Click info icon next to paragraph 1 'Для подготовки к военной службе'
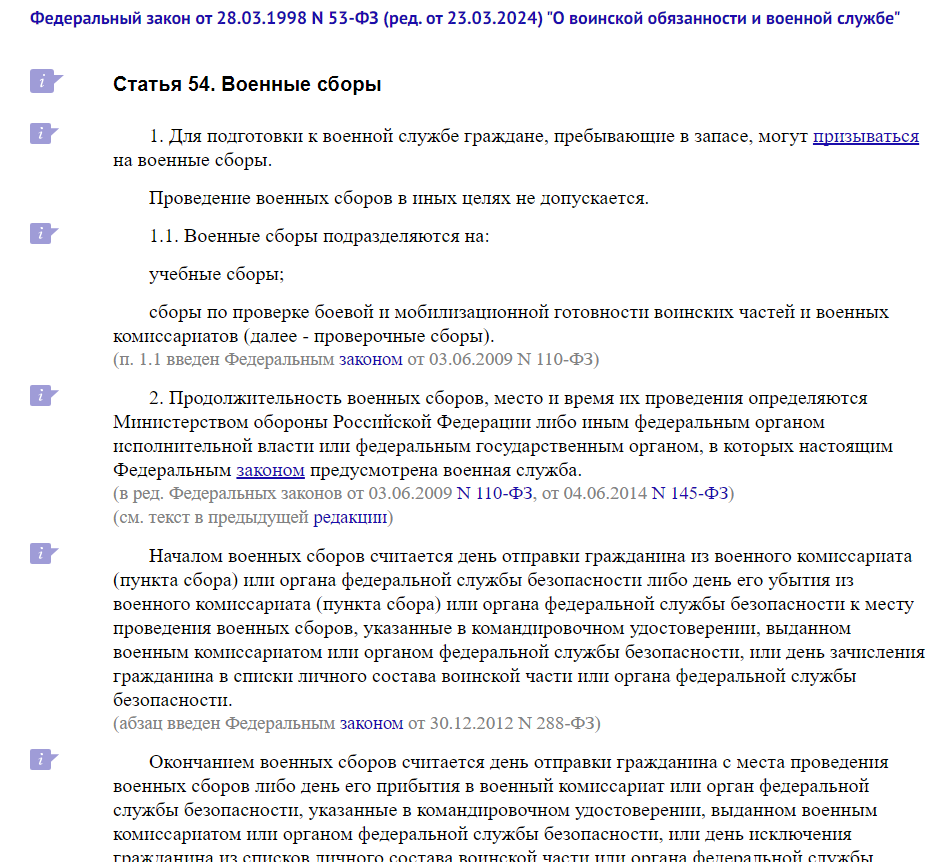Screen dimensions: 940x862 (44, 133)
